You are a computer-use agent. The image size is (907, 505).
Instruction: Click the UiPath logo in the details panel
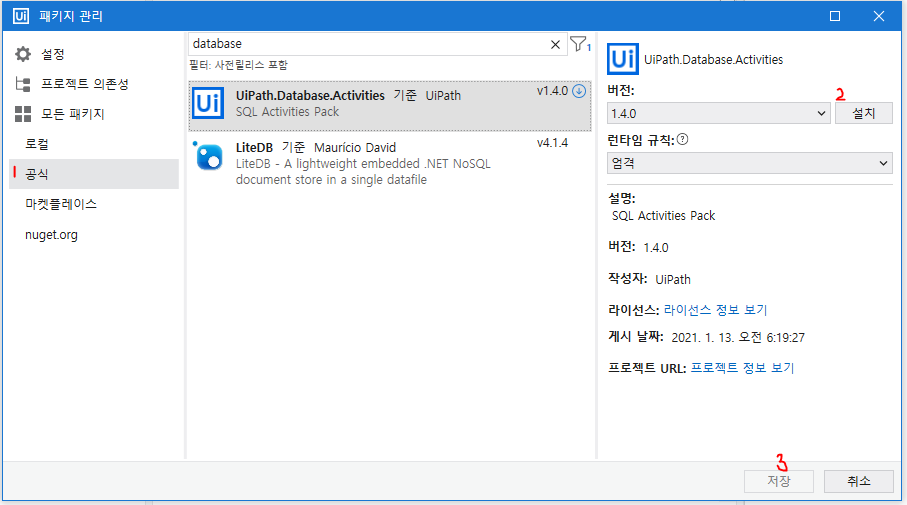tap(622, 59)
